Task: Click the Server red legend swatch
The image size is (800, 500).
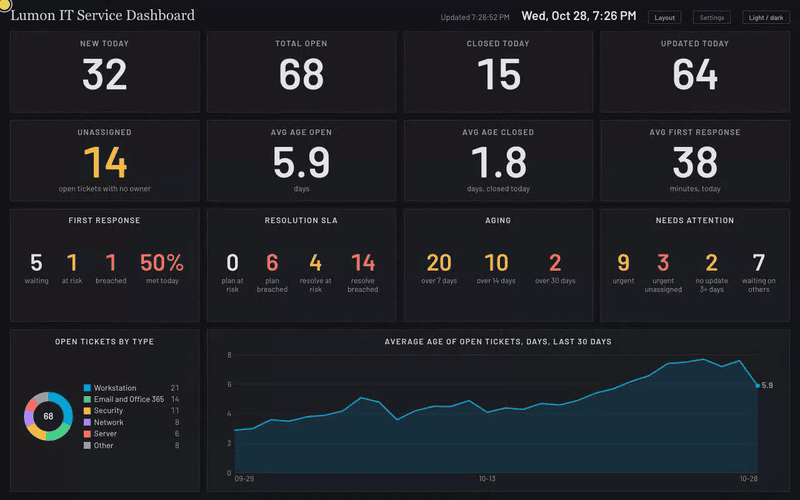Action: coord(87,434)
